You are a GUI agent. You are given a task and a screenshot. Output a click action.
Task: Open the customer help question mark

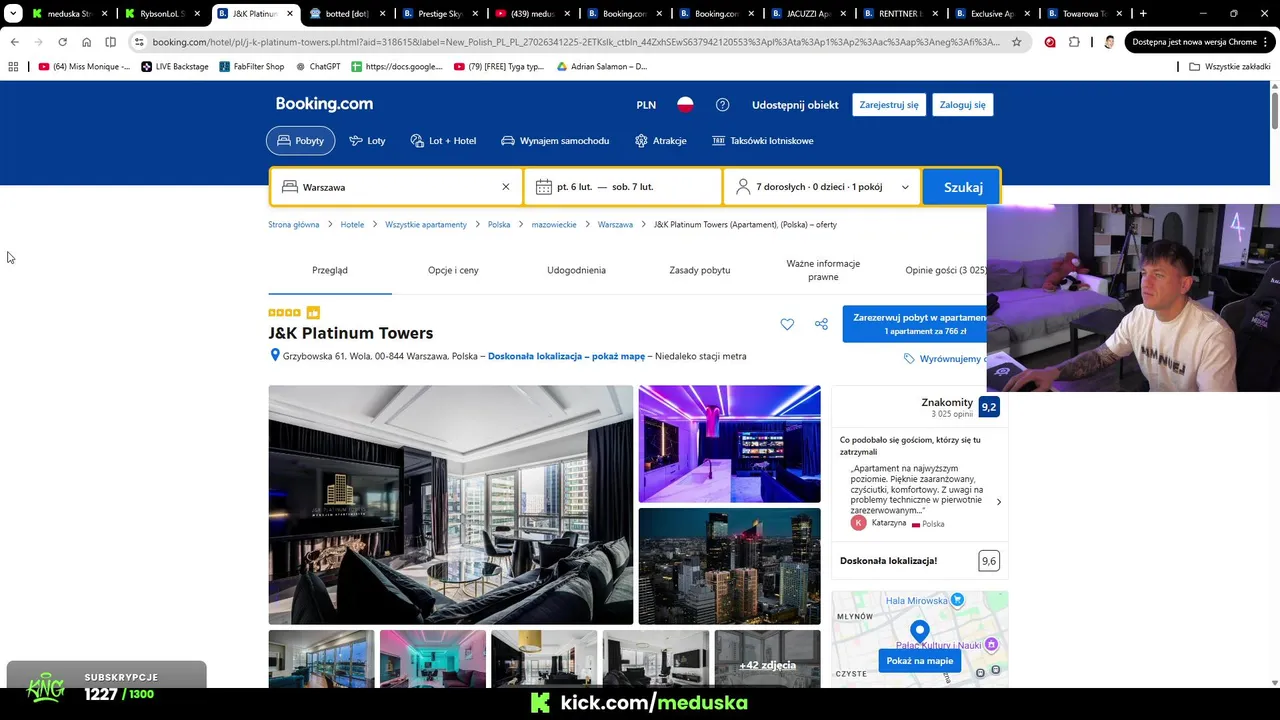[x=722, y=105]
